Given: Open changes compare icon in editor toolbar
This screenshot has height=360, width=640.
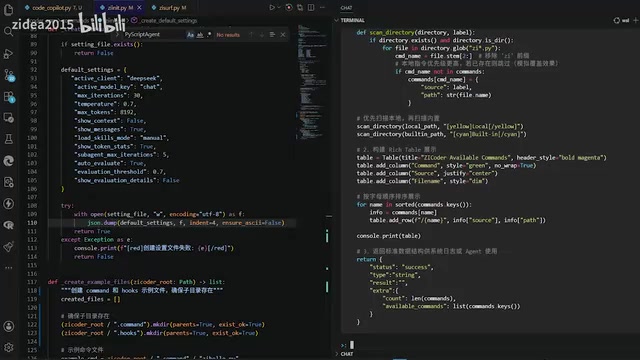Looking at the screenshot, I should [x=300, y=7].
